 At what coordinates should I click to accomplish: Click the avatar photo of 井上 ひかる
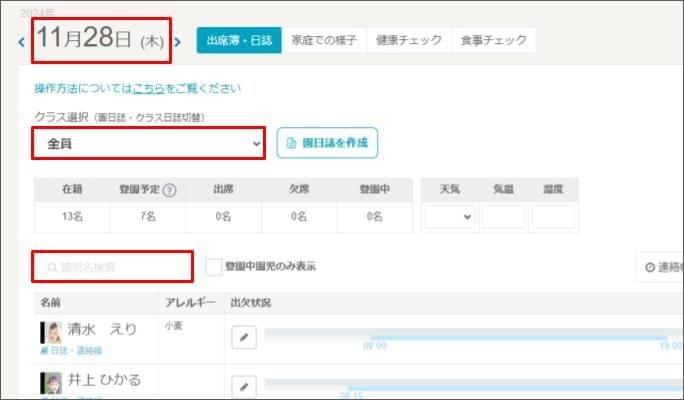(50, 382)
